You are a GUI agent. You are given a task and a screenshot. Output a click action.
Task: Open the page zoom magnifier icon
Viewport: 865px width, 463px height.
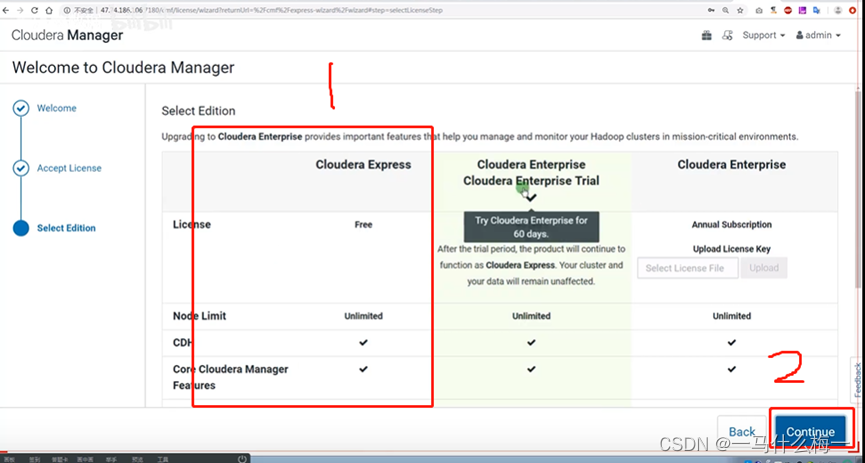tap(725, 10)
